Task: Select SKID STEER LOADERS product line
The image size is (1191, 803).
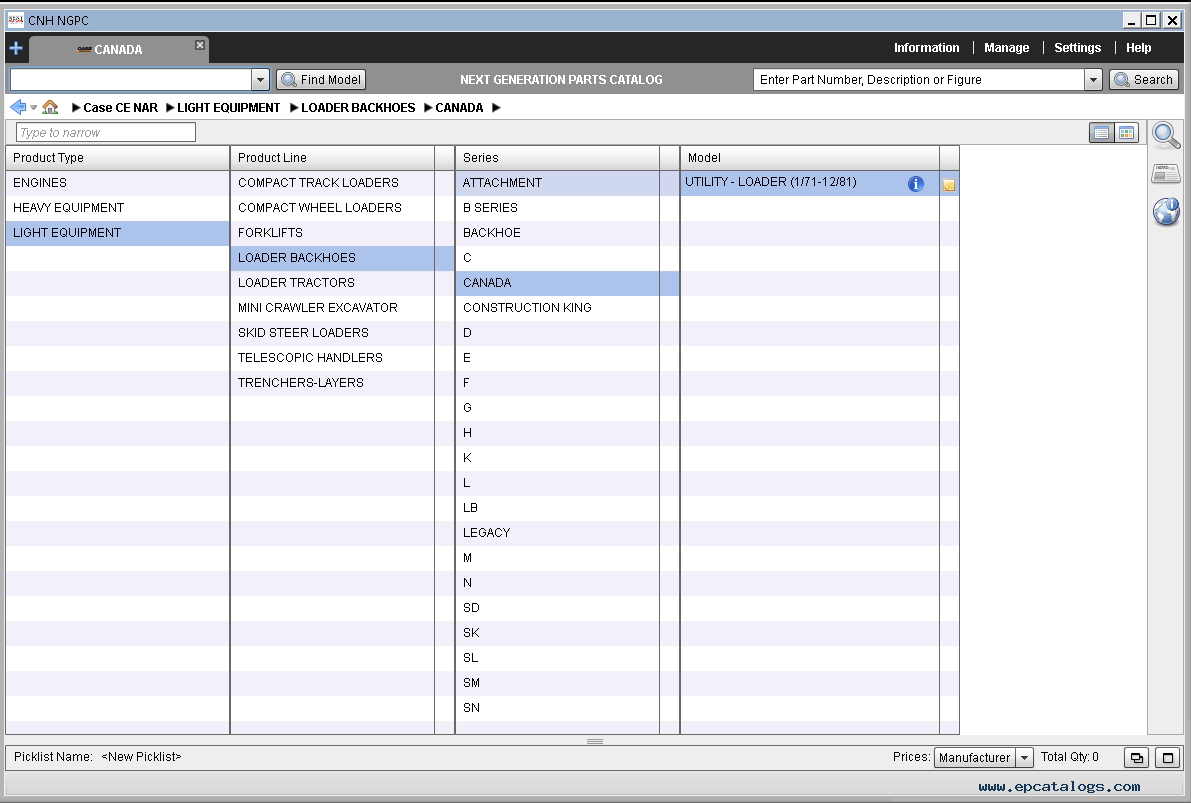Action: pyautogui.click(x=333, y=333)
